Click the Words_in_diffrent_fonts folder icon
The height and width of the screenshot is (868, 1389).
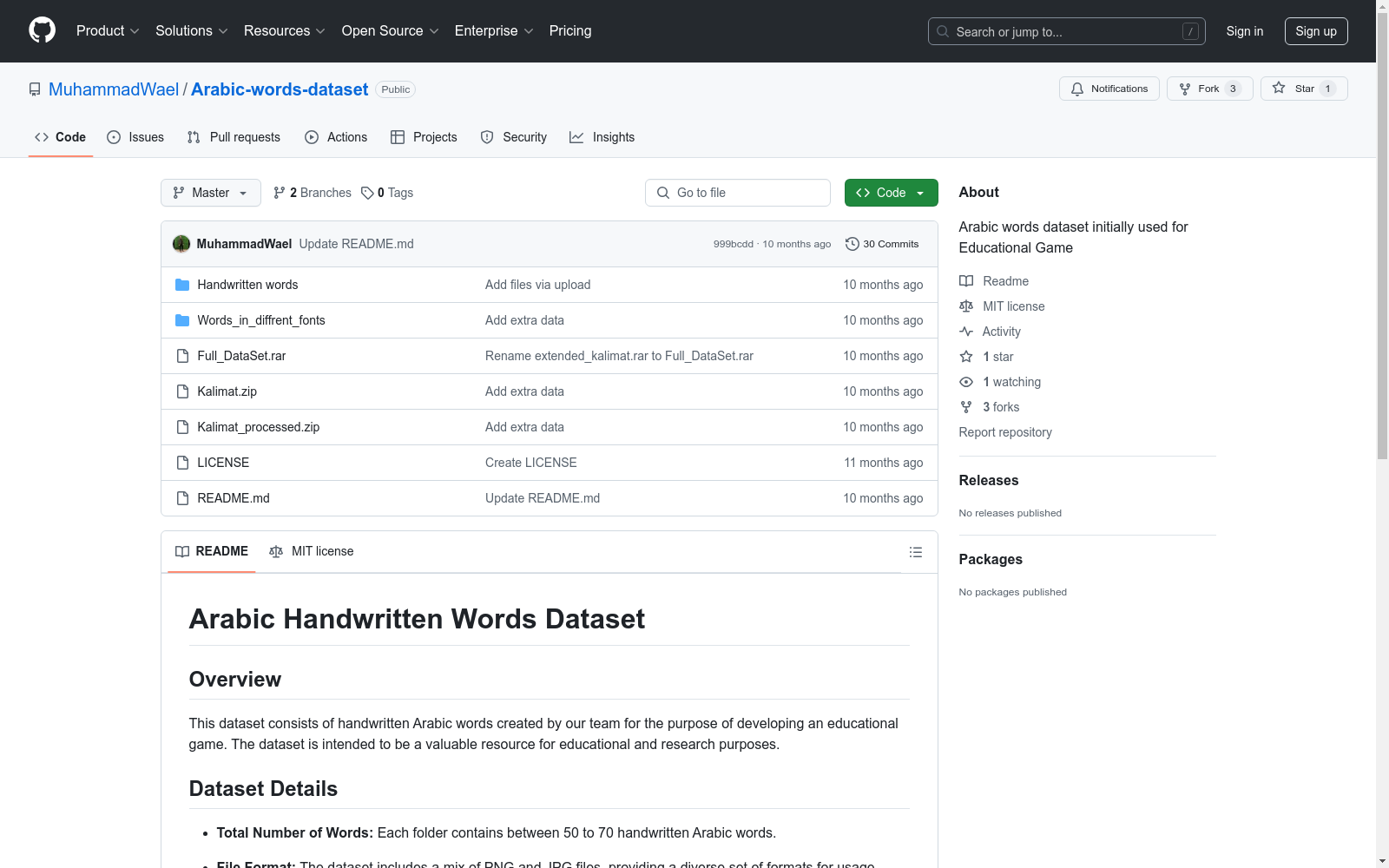click(x=182, y=320)
